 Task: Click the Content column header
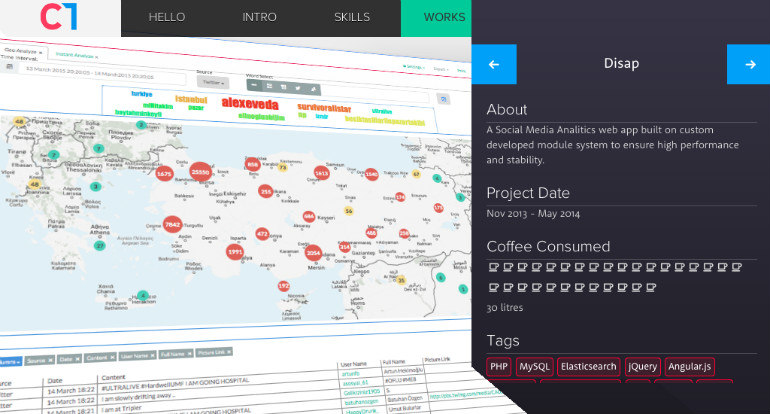pyautogui.click(x=113, y=377)
